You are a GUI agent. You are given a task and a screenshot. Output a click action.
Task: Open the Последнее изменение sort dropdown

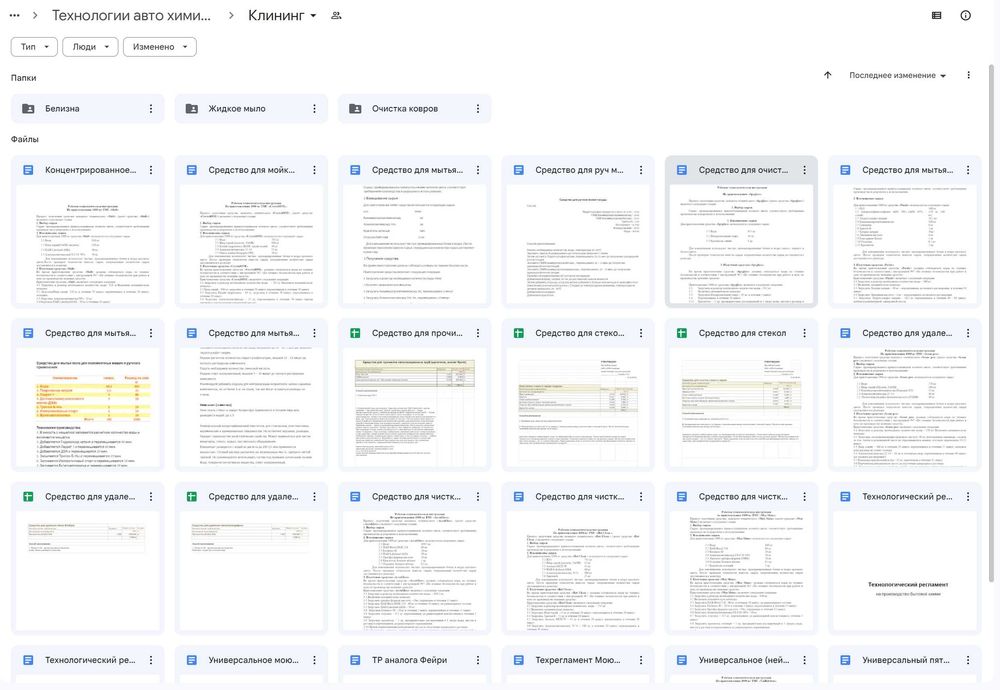pos(897,75)
